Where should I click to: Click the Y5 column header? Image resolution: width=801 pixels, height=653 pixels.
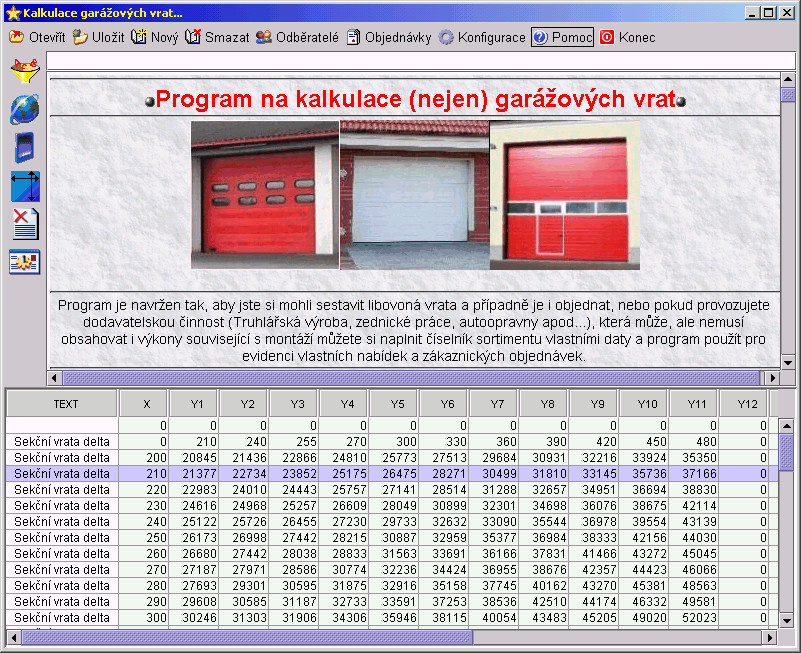(x=394, y=404)
